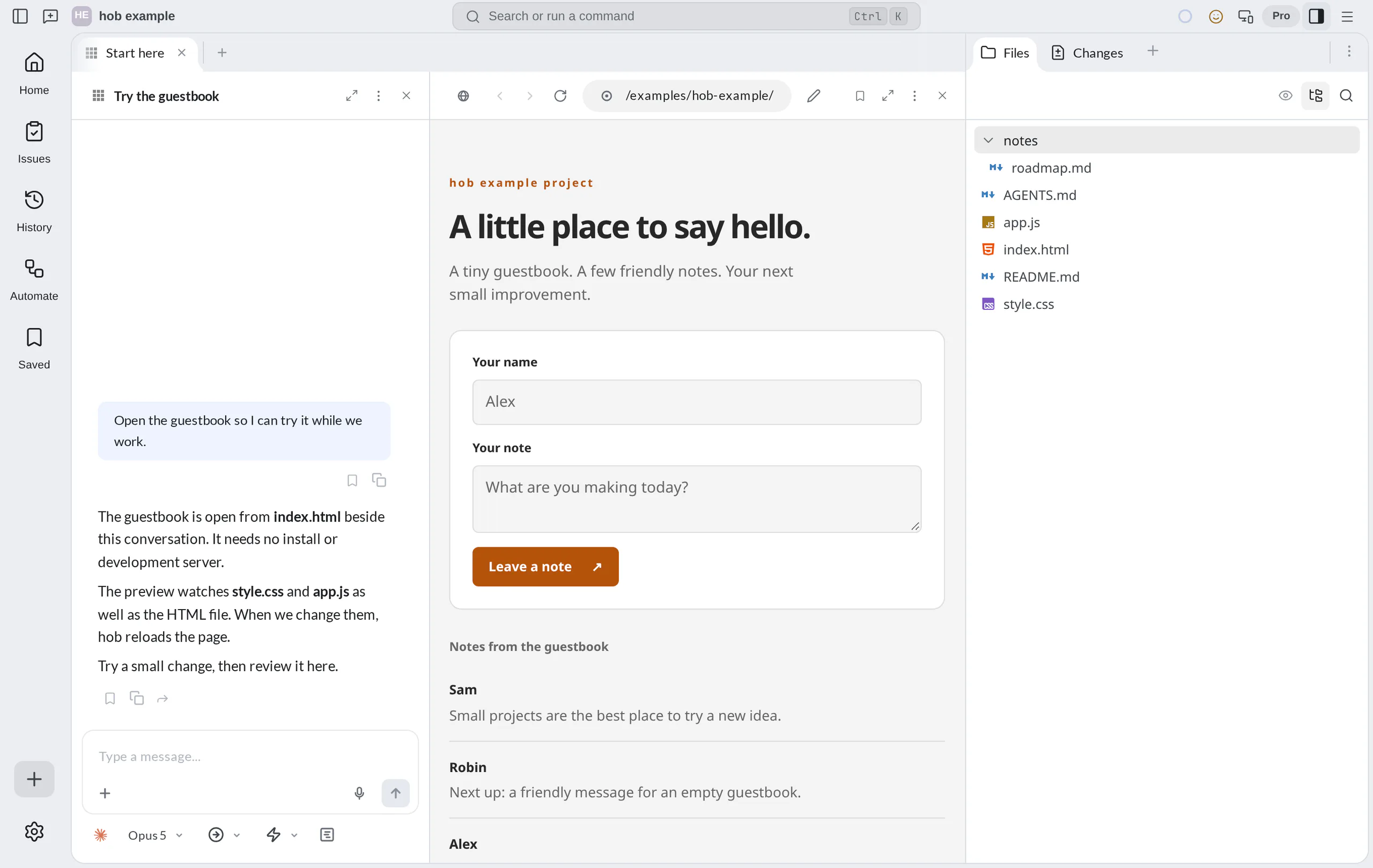Open the Automate section
Viewport: 1373px width, 868px height.
34,279
